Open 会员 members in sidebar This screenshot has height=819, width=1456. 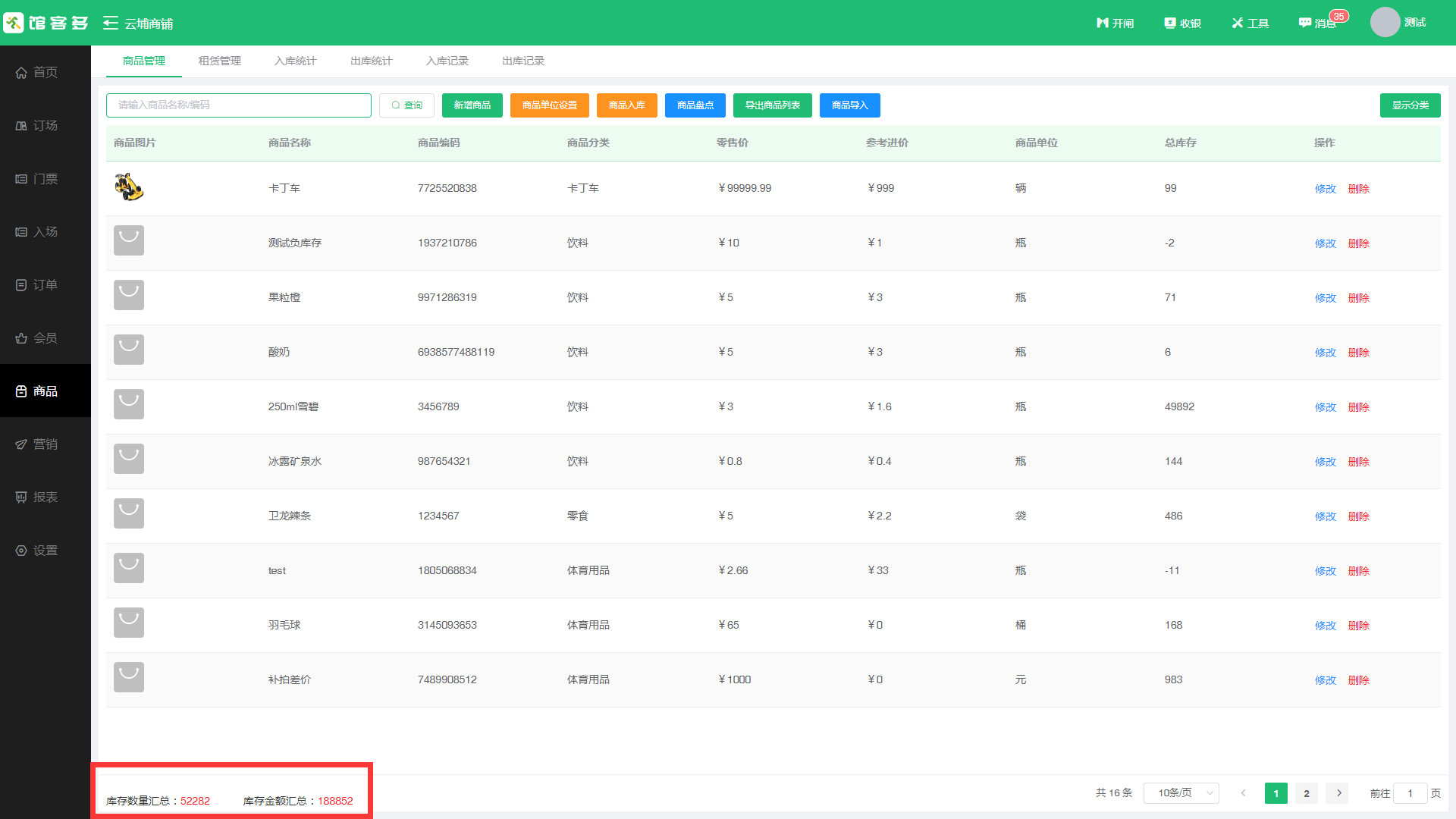[x=45, y=338]
